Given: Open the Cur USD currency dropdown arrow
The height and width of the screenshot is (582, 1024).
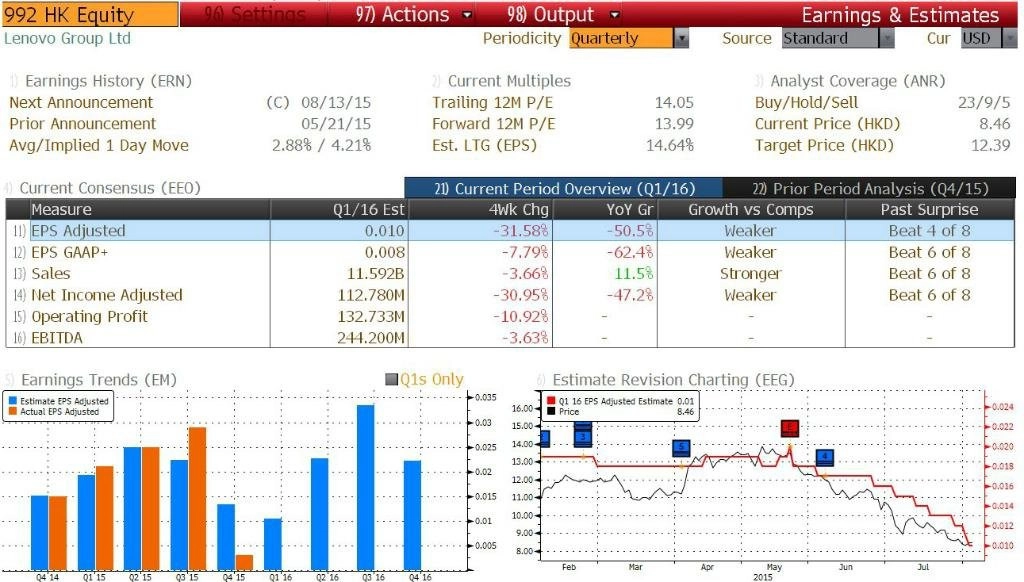Looking at the screenshot, I should [x=1009, y=39].
